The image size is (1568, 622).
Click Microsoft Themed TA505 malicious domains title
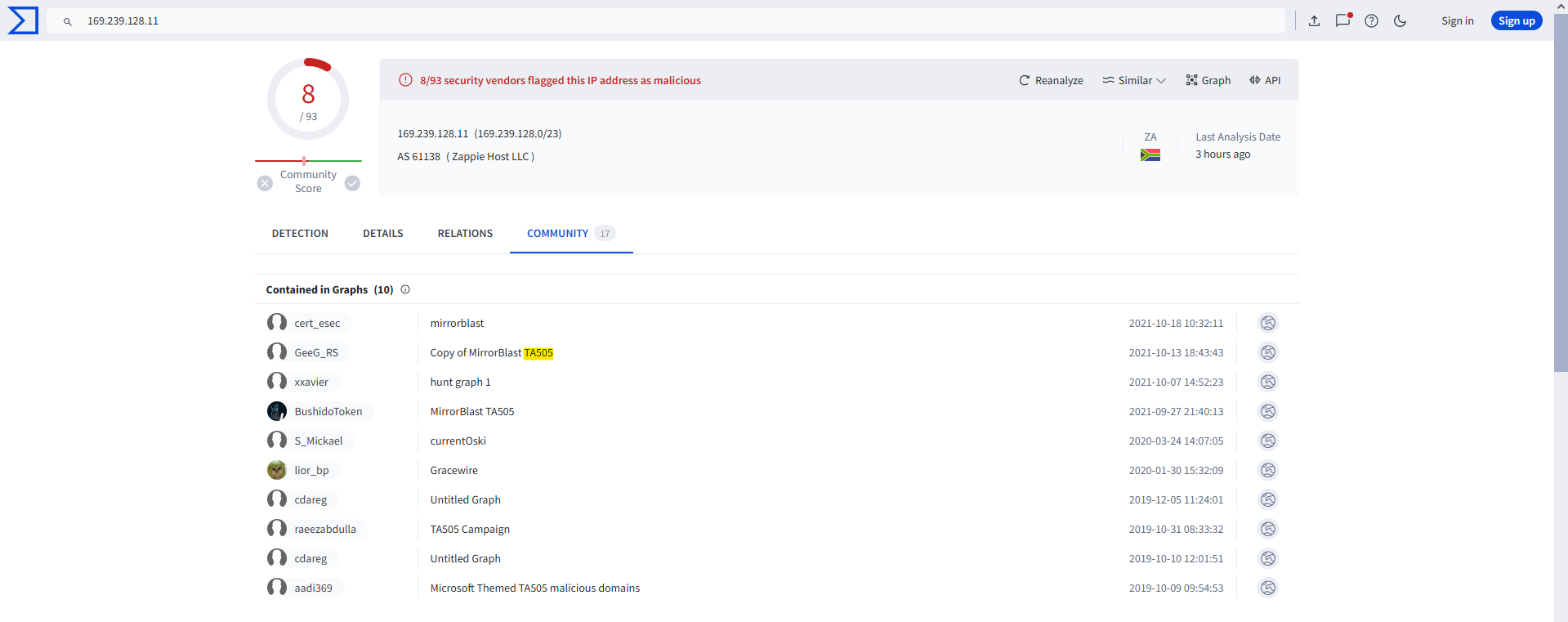[x=534, y=588]
